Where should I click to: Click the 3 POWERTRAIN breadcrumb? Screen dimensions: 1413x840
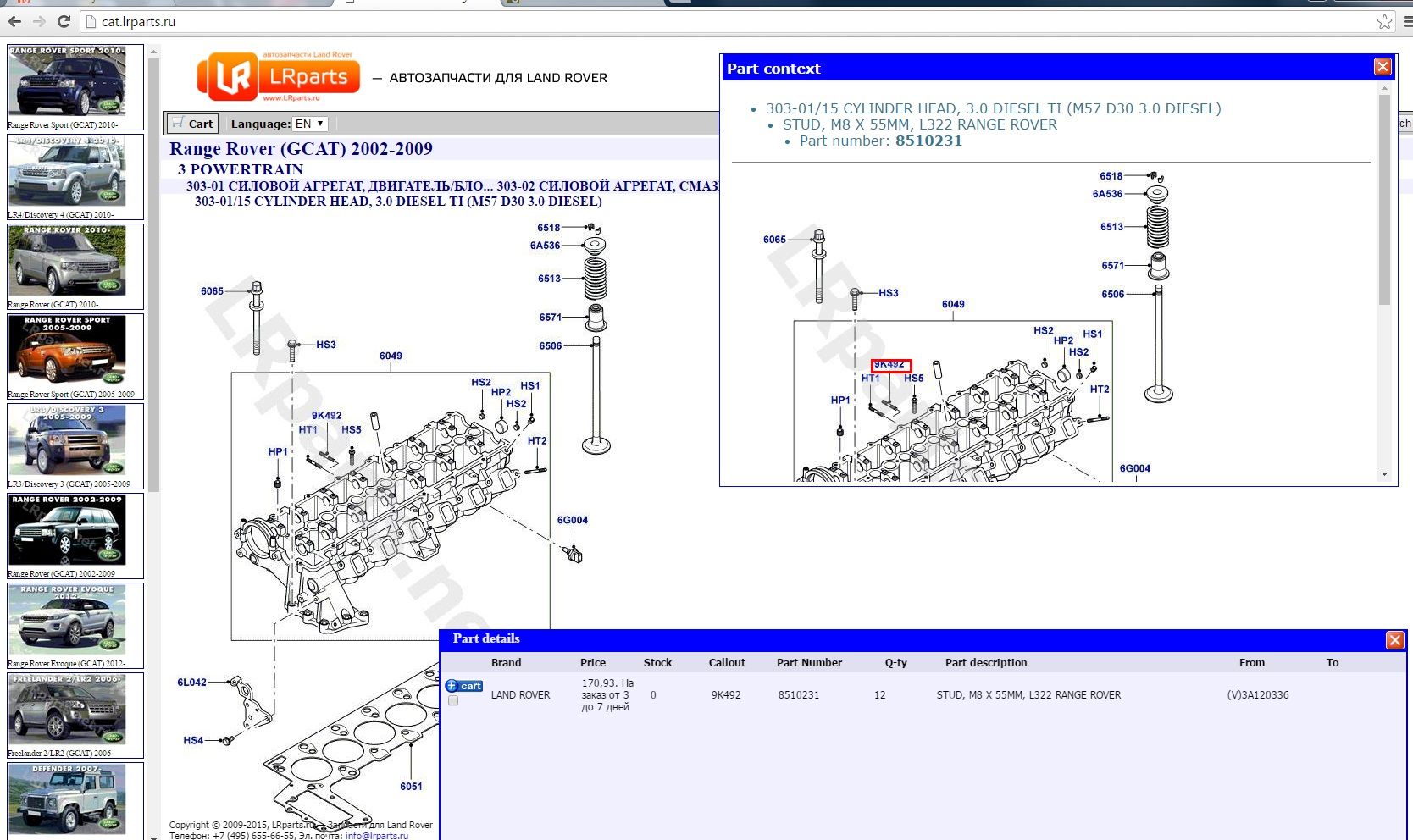pos(240,169)
